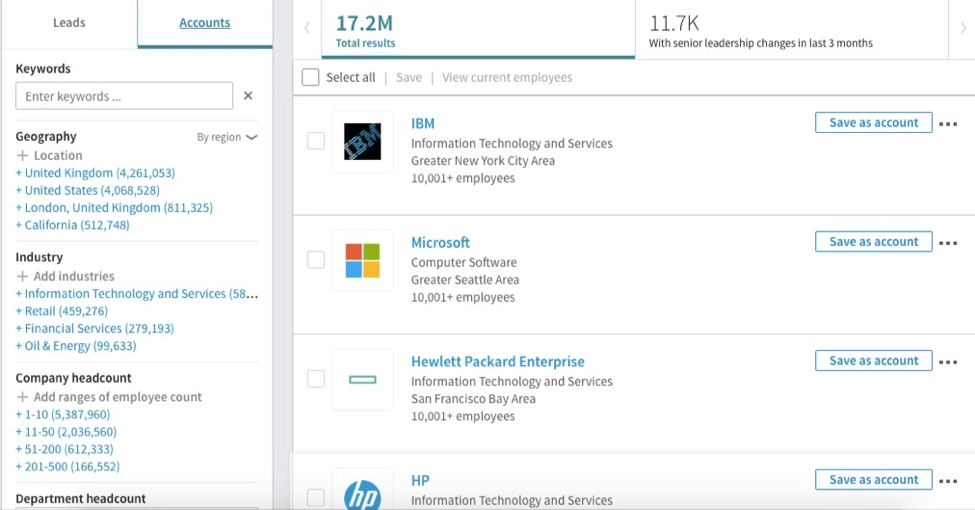Show 17.2M Total results tab

478,29
